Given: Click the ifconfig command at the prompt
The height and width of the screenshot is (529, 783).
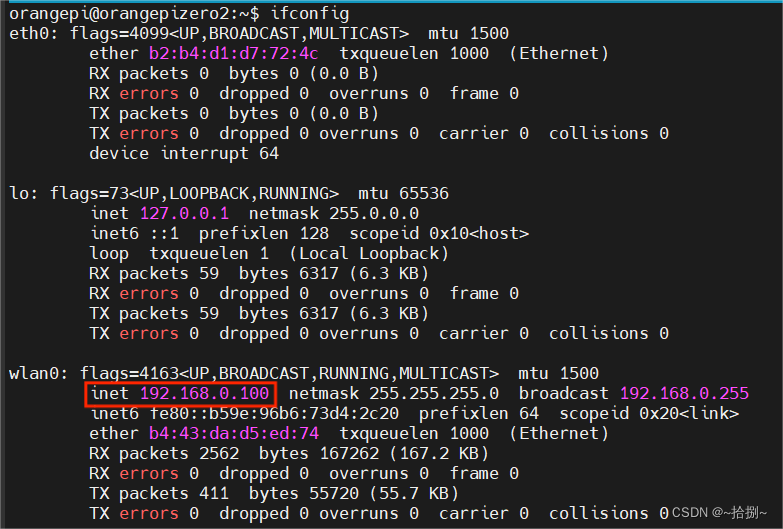Looking at the screenshot, I should [x=310, y=13].
